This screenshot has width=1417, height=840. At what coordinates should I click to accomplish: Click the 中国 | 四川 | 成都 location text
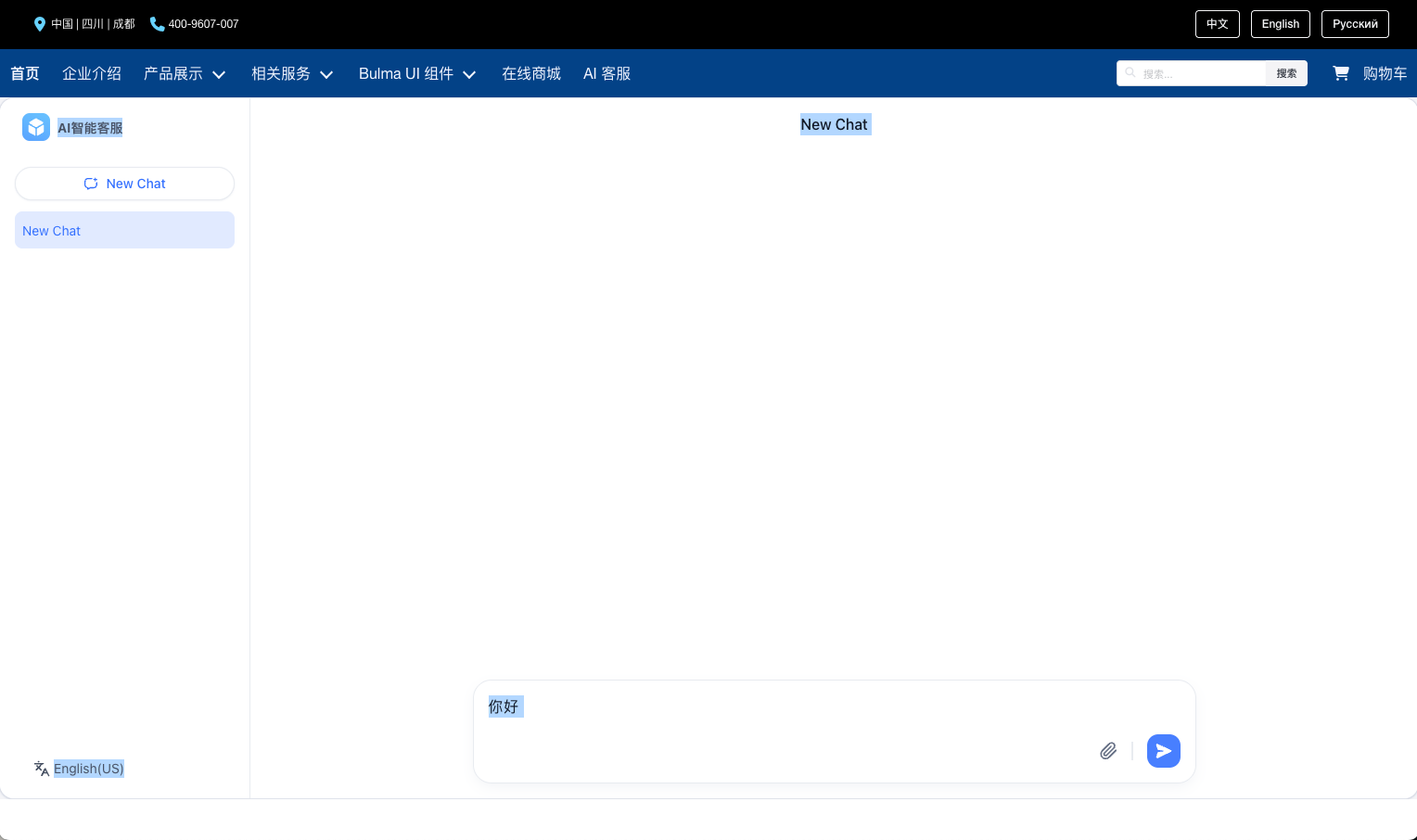point(93,24)
